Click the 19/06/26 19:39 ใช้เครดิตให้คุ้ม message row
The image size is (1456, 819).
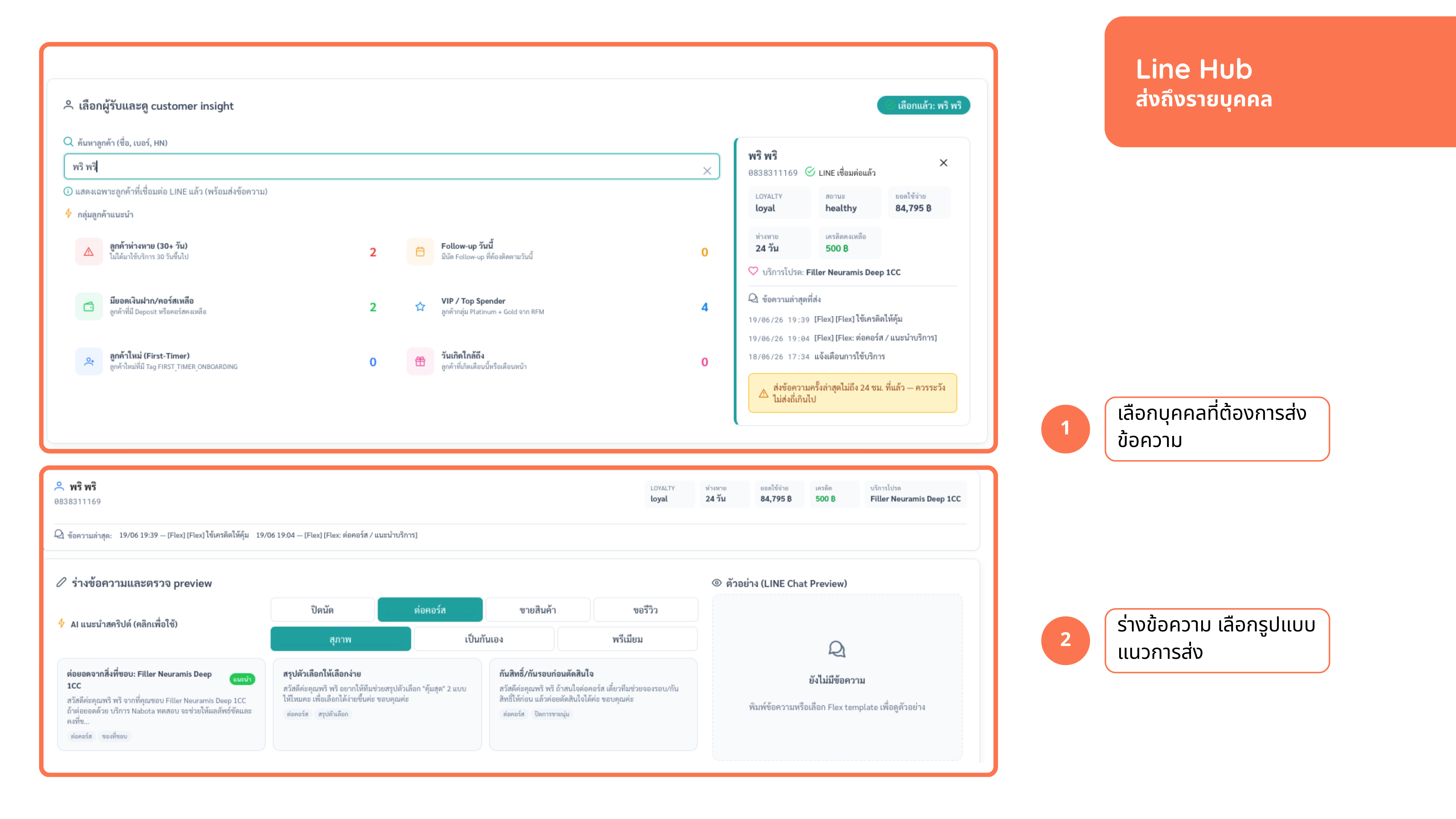[852, 319]
